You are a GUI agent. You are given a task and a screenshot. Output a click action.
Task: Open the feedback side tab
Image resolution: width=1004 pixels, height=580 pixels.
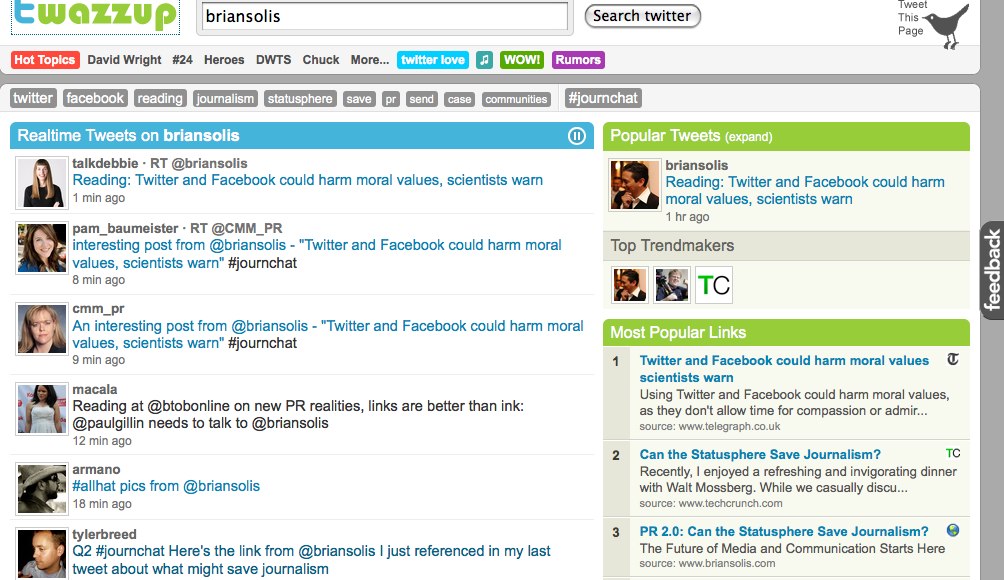[x=992, y=270]
